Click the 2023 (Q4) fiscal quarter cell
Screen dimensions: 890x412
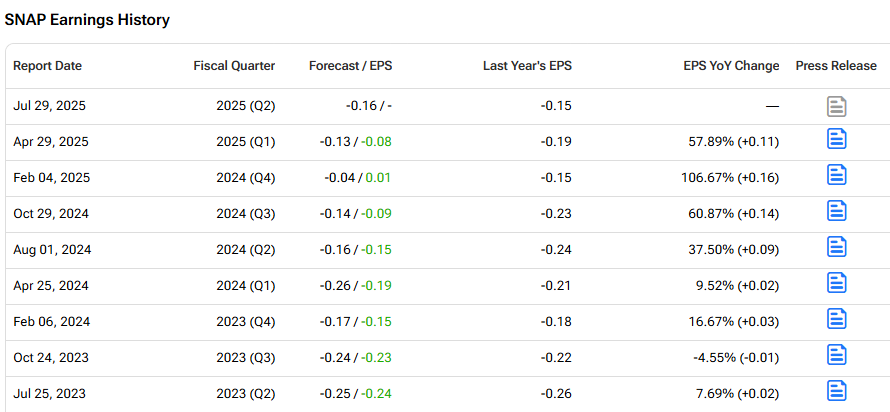tap(246, 322)
